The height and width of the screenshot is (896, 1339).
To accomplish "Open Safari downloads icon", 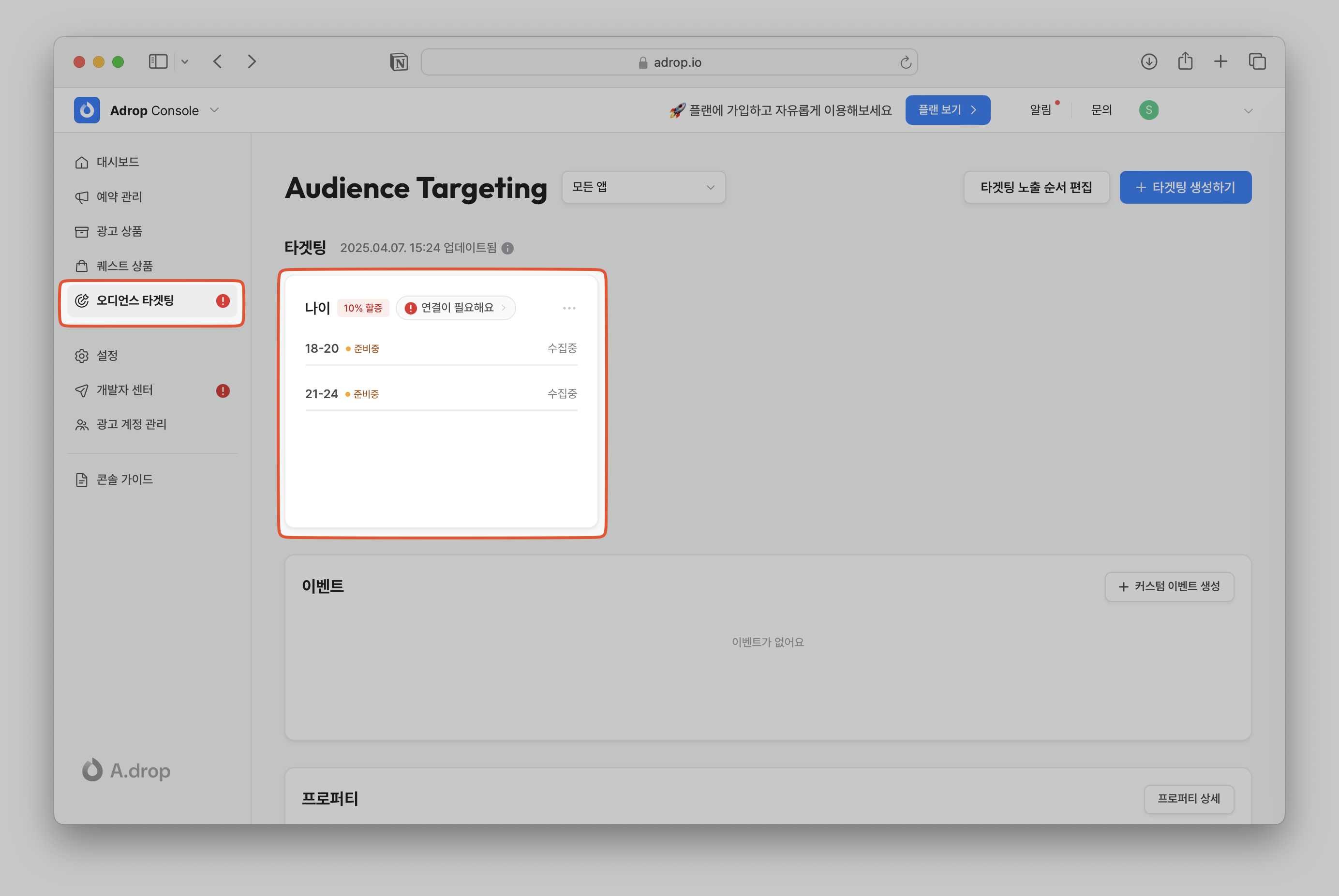I will (x=1149, y=62).
